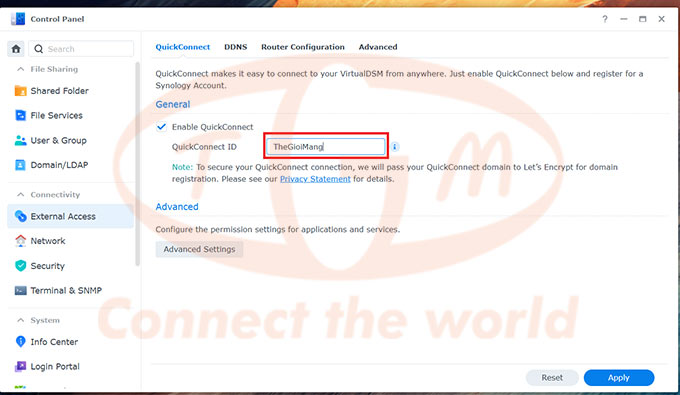Viewport: 680px width, 395px height.
Task: Select Network label in sidebar
Action: (x=48, y=241)
